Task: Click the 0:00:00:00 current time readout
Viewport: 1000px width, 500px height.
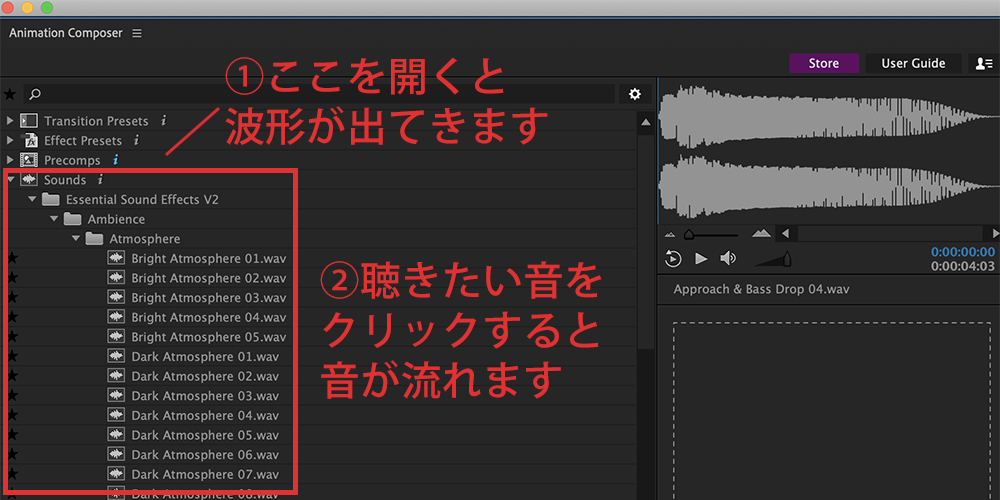Action: point(962,252)
